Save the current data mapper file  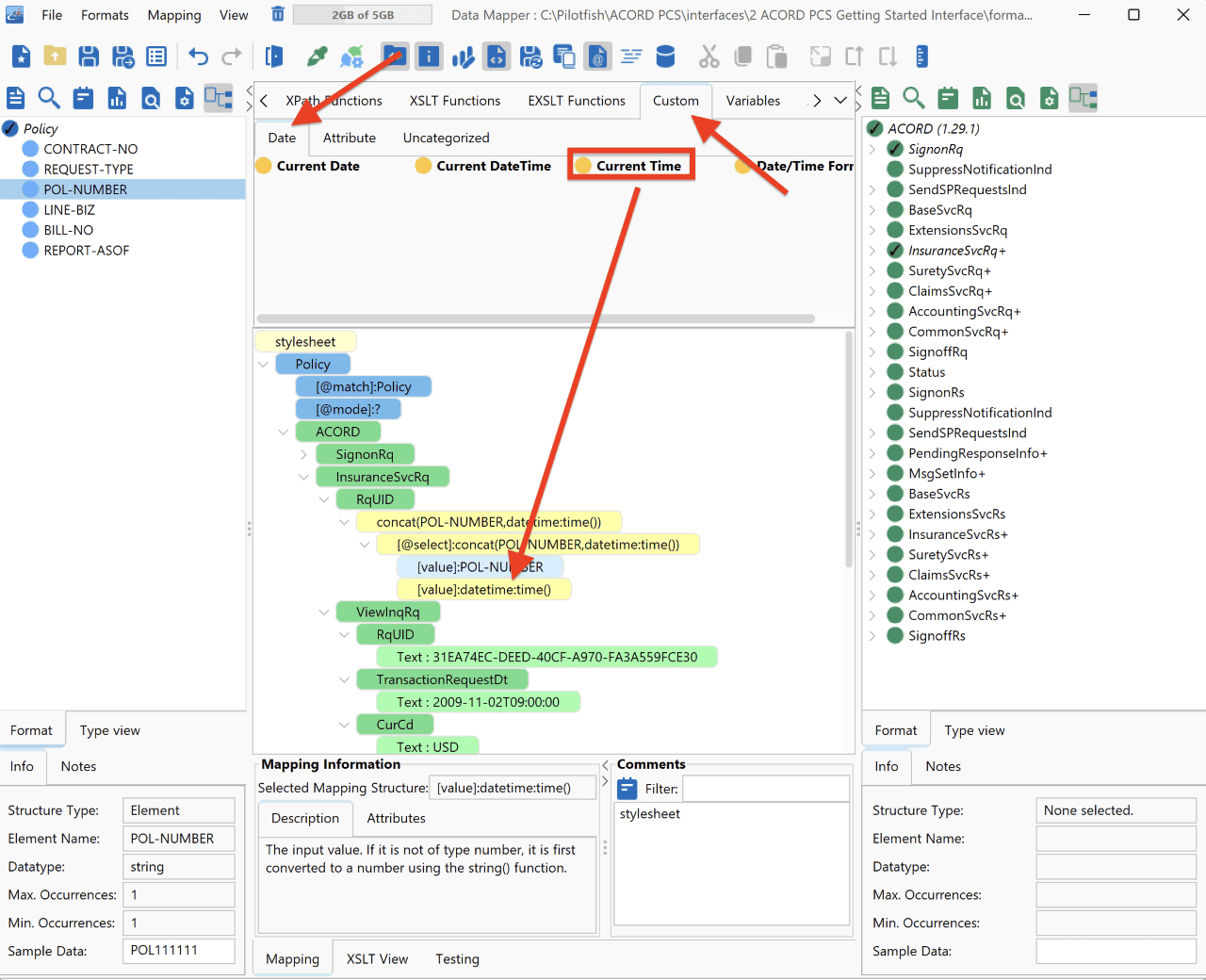[89, 57]
